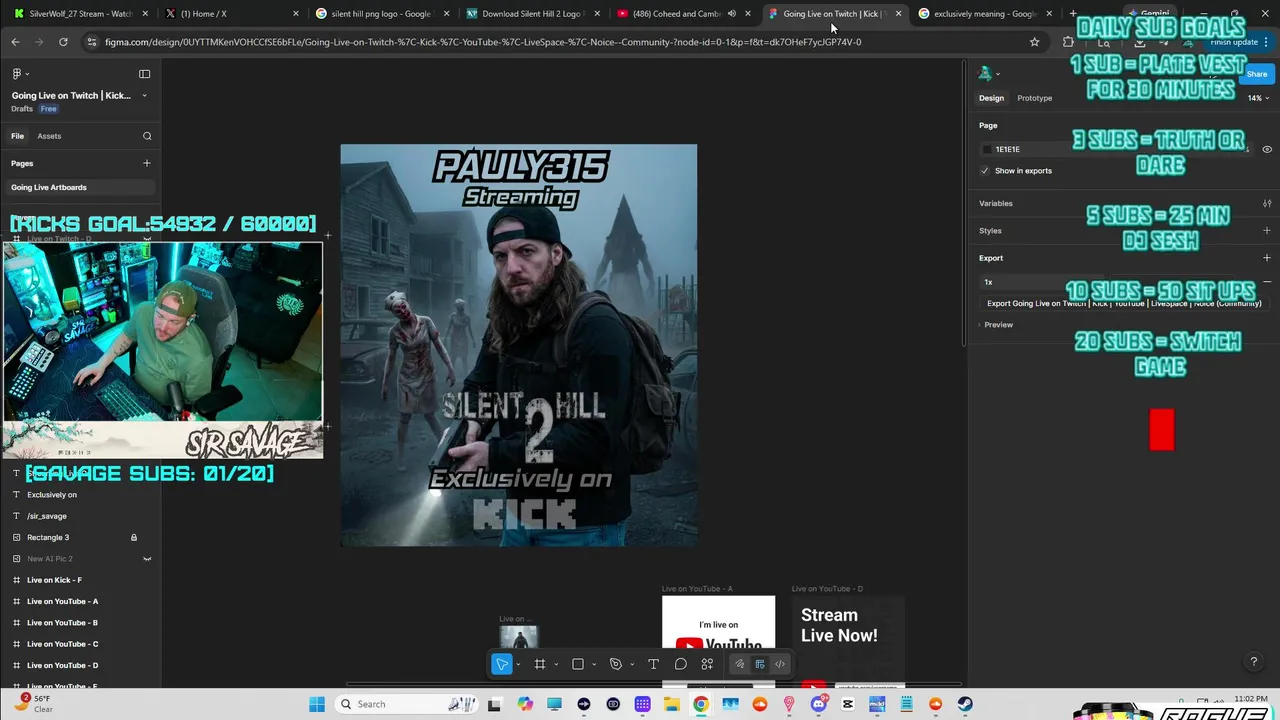The width and height of the screenshot is (1280, 720).
Task: Select the Text tool
Action: tap(653, 664)
